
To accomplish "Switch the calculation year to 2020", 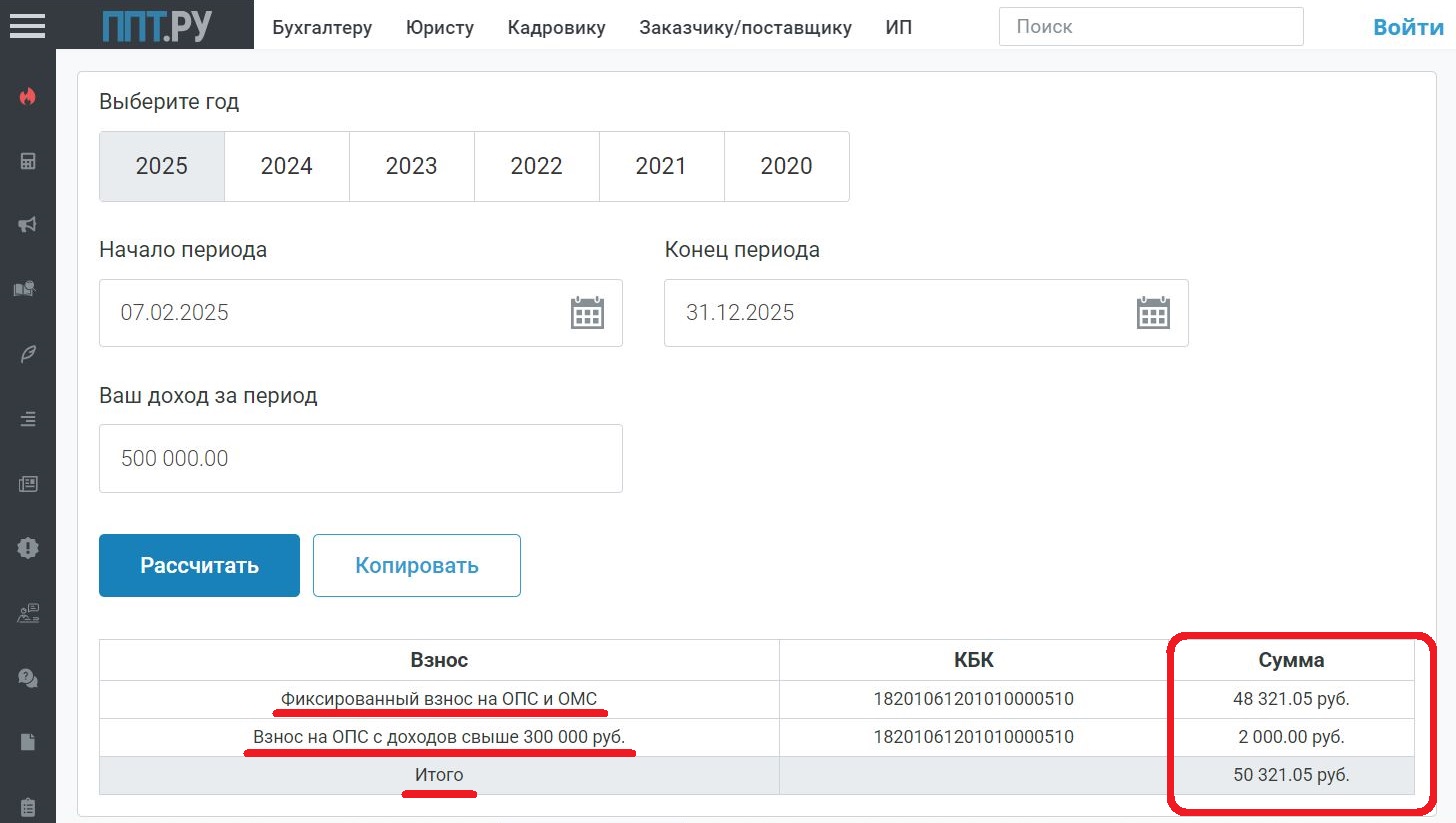I will [x=786, y=166].
